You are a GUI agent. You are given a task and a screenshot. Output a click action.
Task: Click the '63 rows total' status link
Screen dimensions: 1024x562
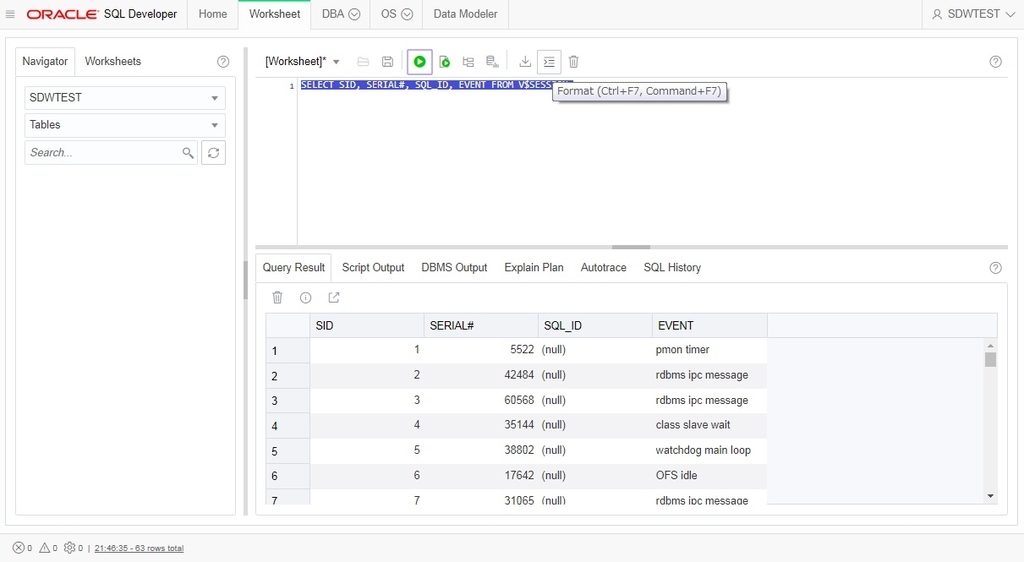[x=138, y=548]
